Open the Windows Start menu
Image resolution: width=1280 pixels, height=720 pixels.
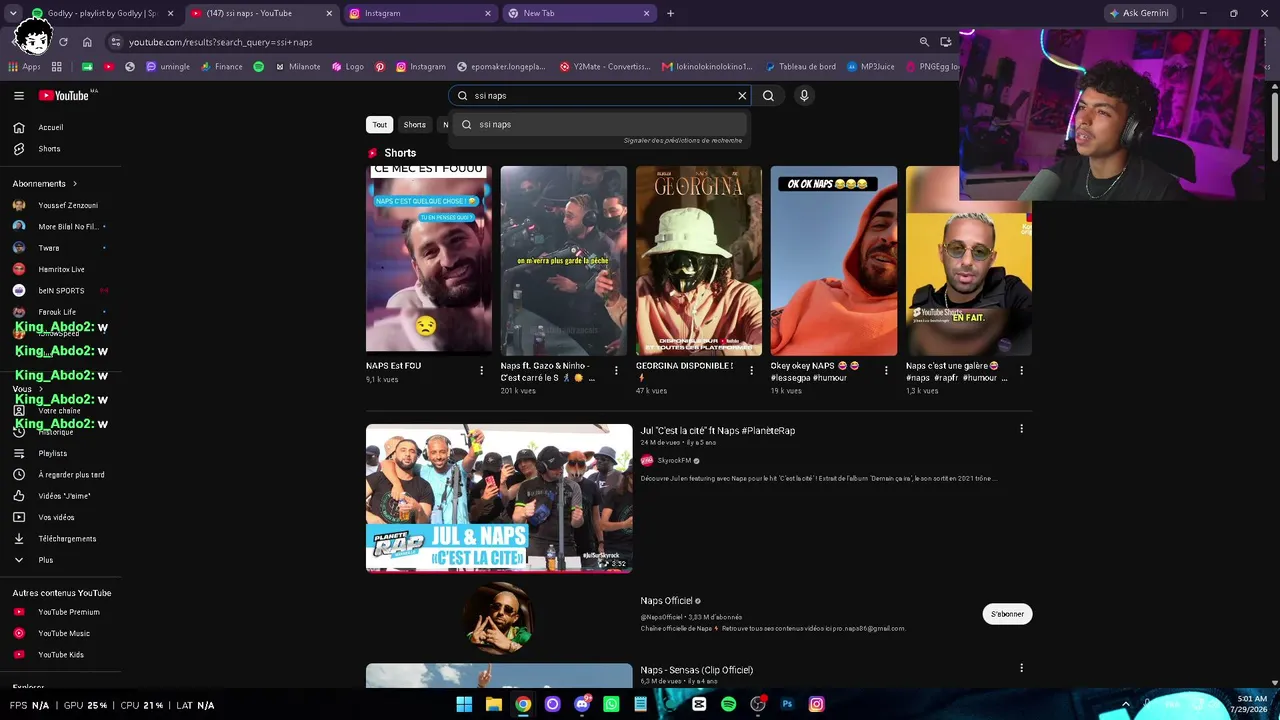464,705
